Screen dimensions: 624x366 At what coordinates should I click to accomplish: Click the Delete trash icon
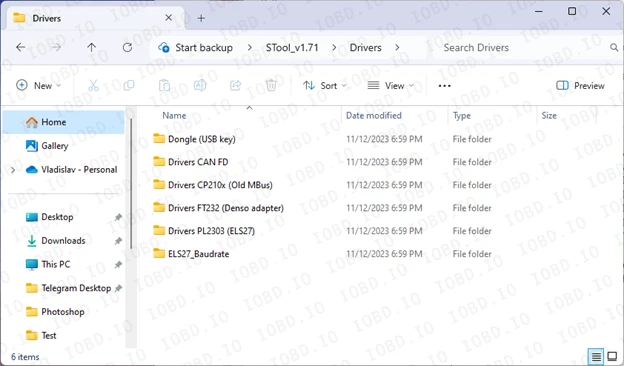click(271, 86)
